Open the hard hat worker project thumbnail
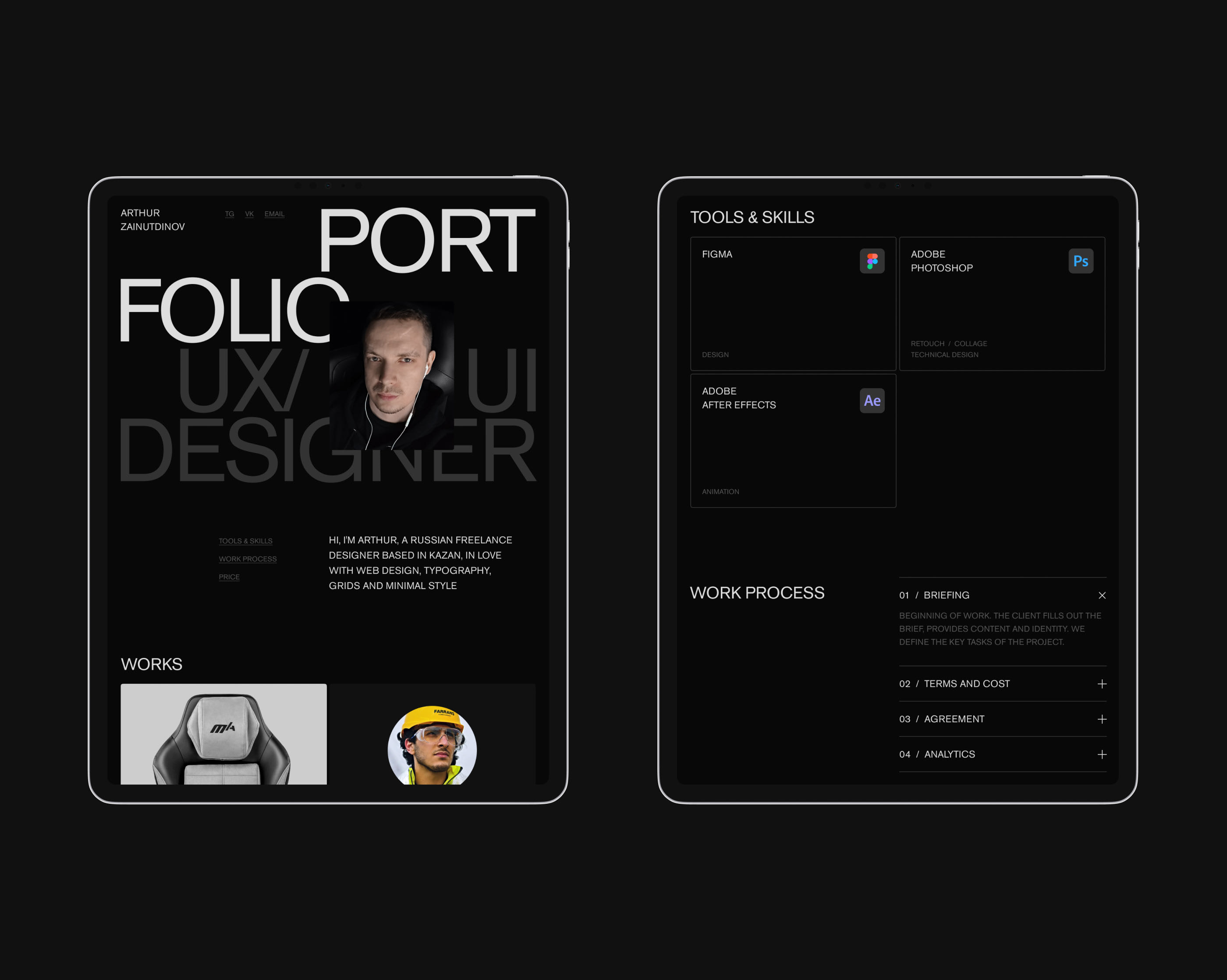Screen dimensions: 1227x980 432,740
